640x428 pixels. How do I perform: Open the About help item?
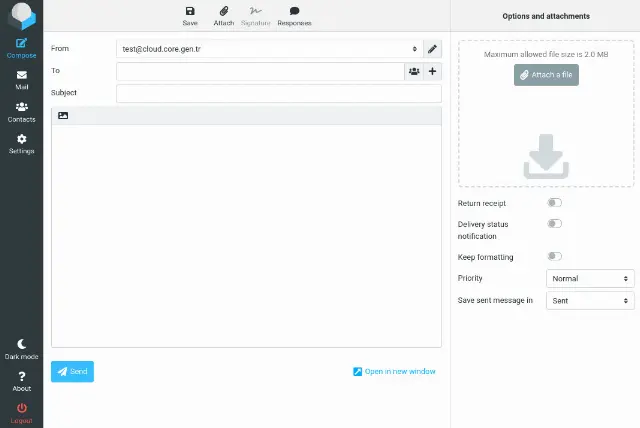(21, 381)
